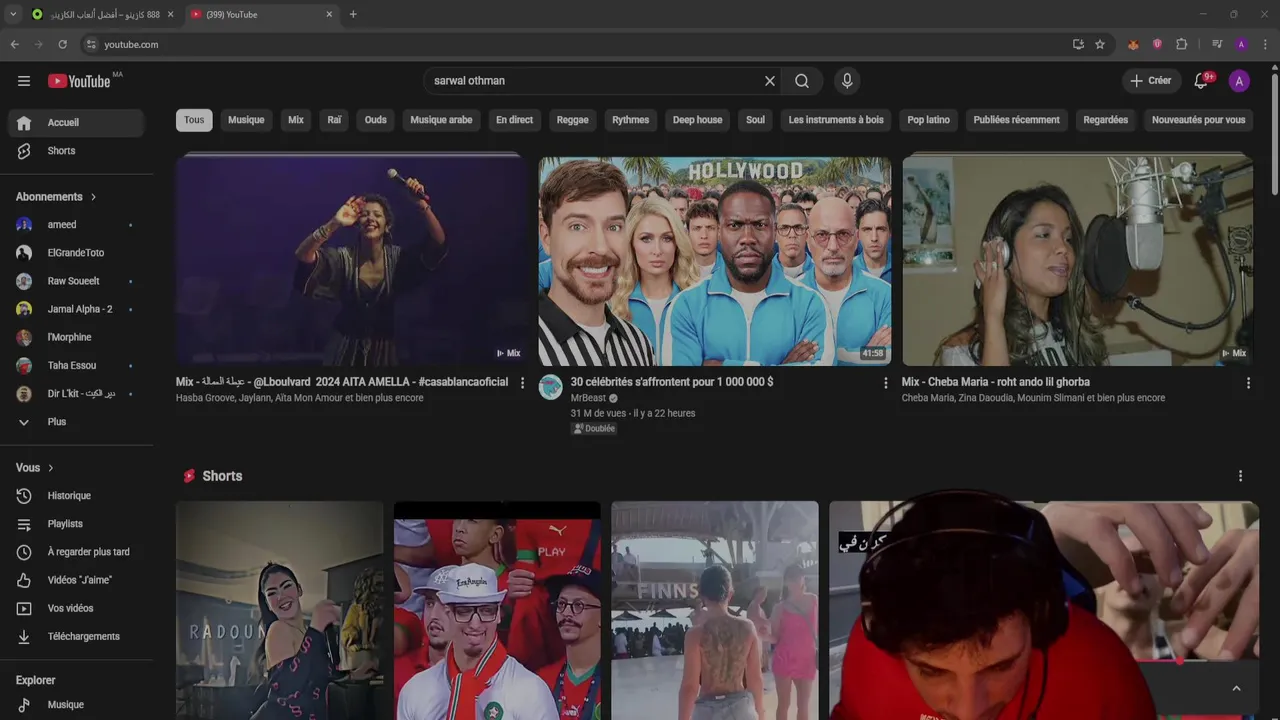Click the magnifier search button

point(802,81)
